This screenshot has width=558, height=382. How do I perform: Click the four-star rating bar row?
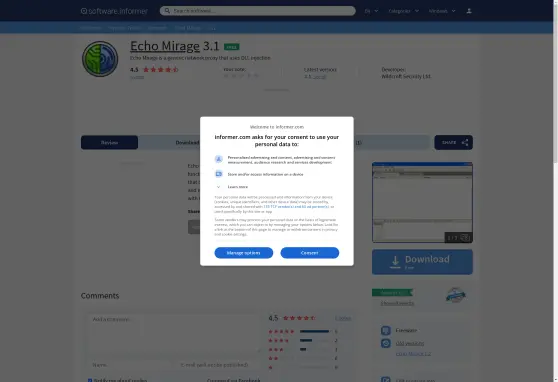[x=303, y=340]
